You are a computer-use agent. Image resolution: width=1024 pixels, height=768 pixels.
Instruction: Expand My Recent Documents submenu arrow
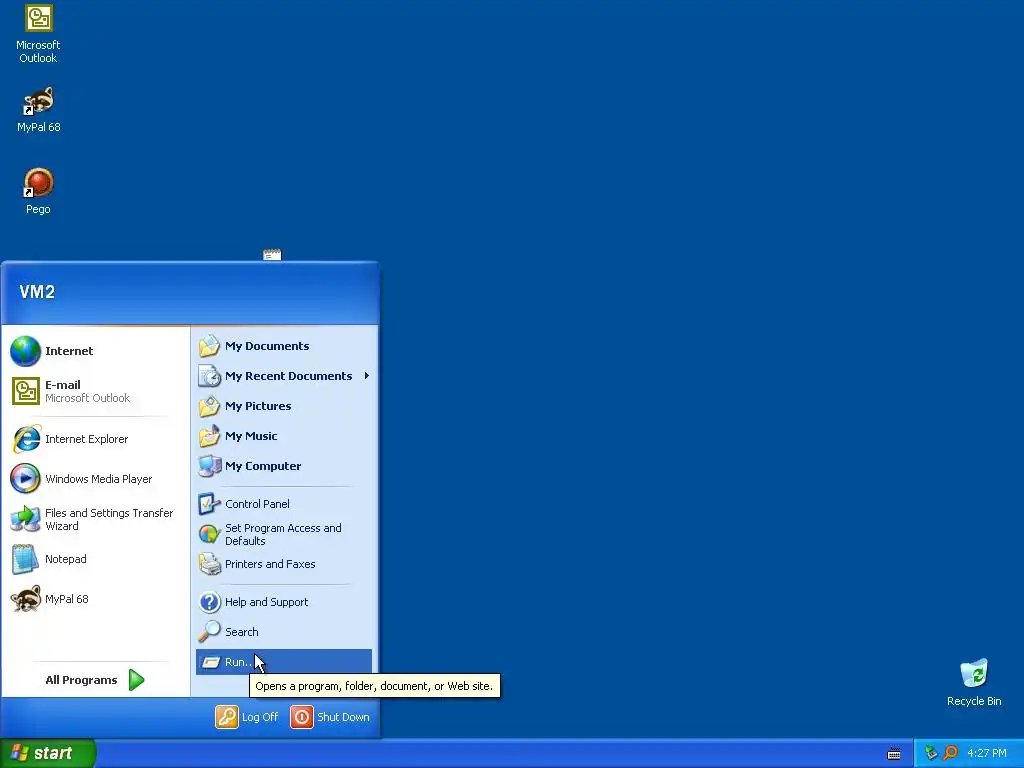(x=367, y=376)
